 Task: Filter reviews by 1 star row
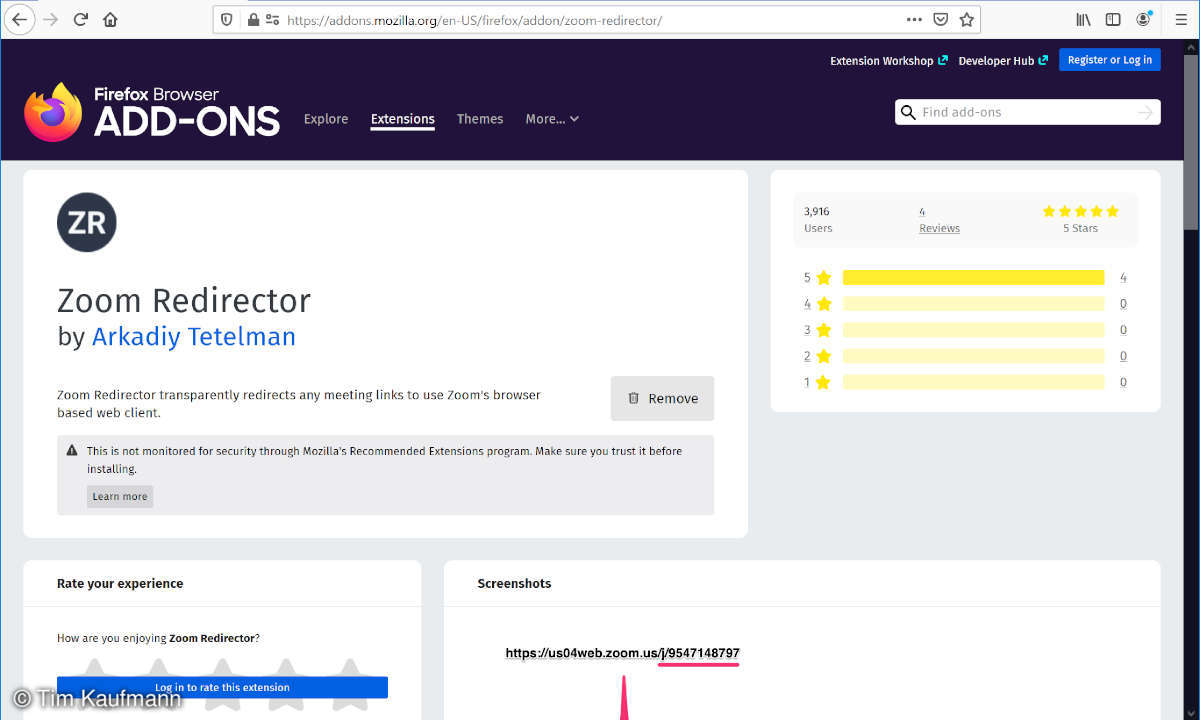[x=965, y=382]
